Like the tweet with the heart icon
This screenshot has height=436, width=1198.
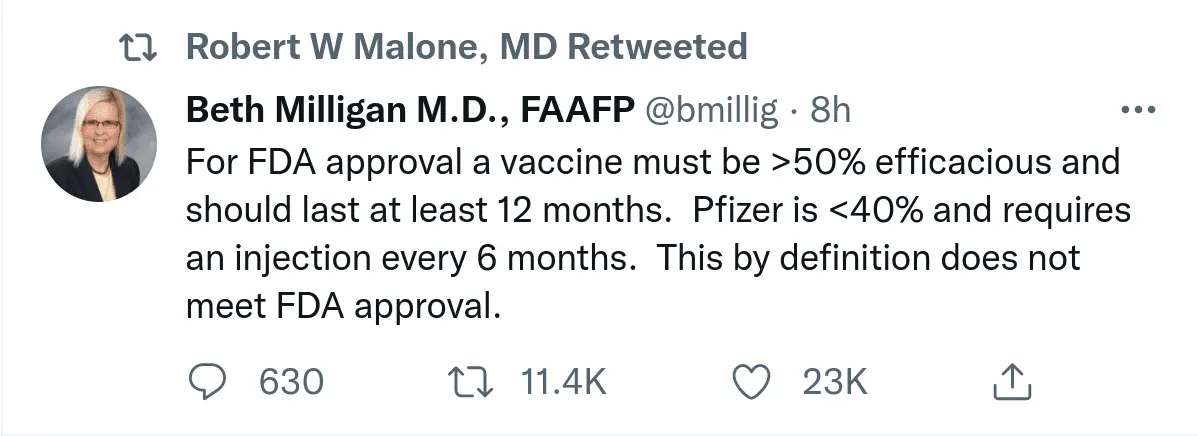point(752,381)
